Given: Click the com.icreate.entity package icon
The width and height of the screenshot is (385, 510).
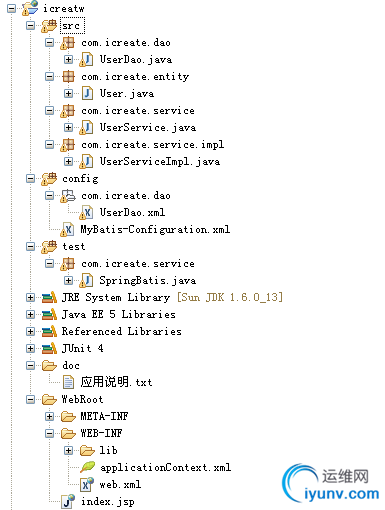Looking at the screenshot, I should pyautogui.click(x=68, y=76).
